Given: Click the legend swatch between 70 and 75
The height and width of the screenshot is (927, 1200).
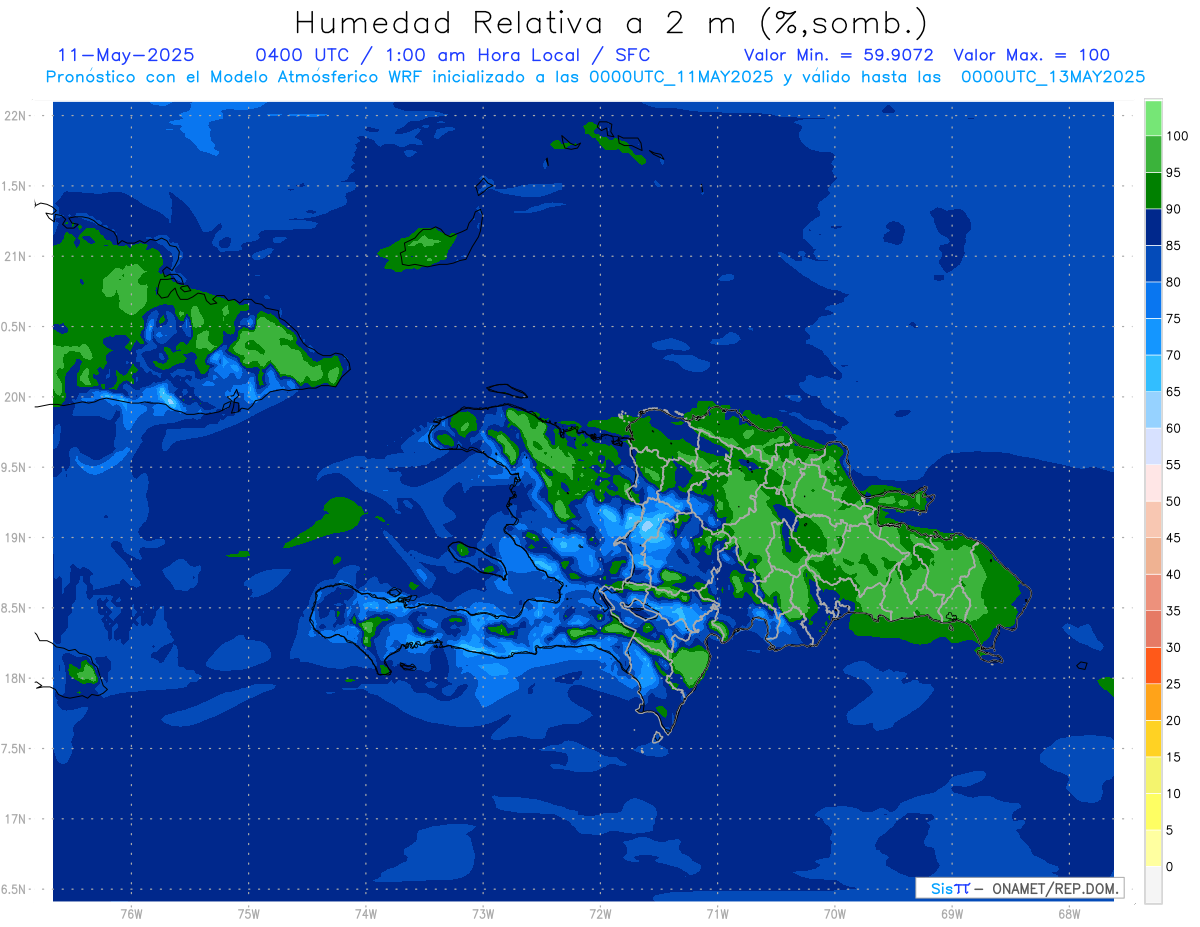Looking at the screenshot, I should 1153,337.
